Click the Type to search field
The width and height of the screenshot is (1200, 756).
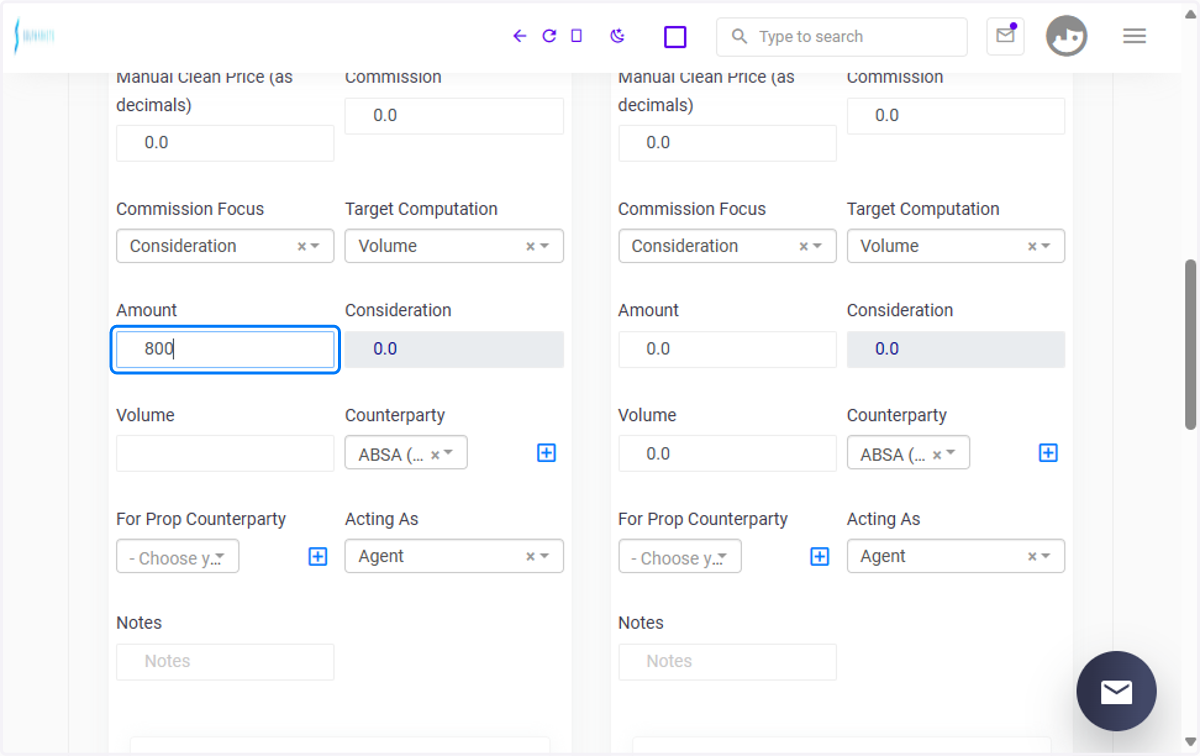(x=842, y=37)
